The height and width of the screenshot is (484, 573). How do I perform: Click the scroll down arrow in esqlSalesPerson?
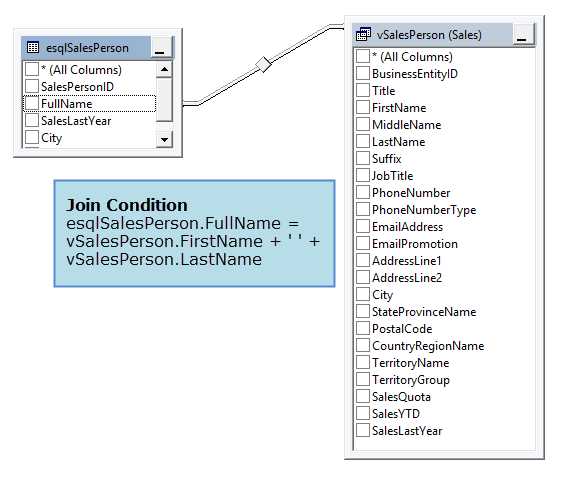pyautogui.click(x=164, y=139)
